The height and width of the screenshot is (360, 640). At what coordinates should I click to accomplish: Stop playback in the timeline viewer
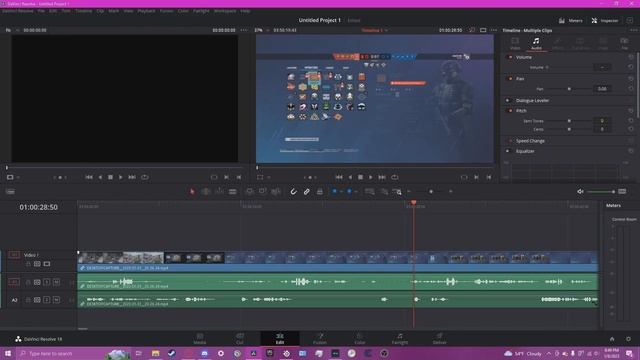point(360,177)
